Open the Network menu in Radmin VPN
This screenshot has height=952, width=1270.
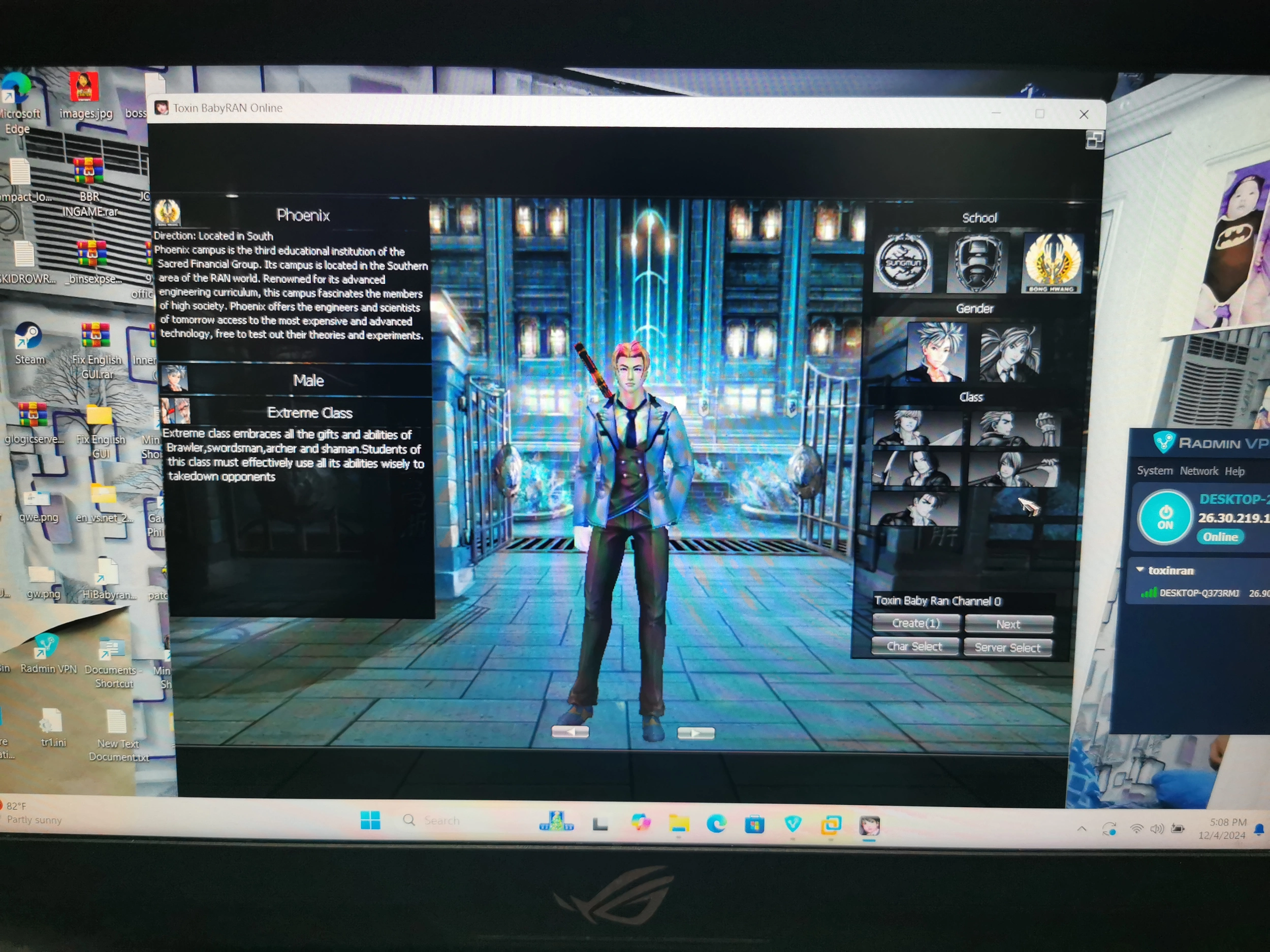tap(1199, 471)
